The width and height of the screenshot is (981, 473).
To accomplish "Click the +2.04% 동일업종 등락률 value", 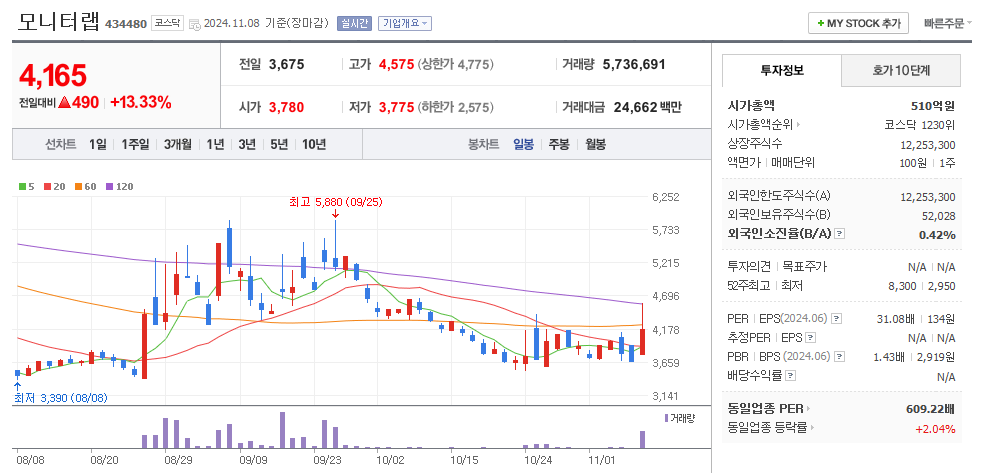I will 935,429.
